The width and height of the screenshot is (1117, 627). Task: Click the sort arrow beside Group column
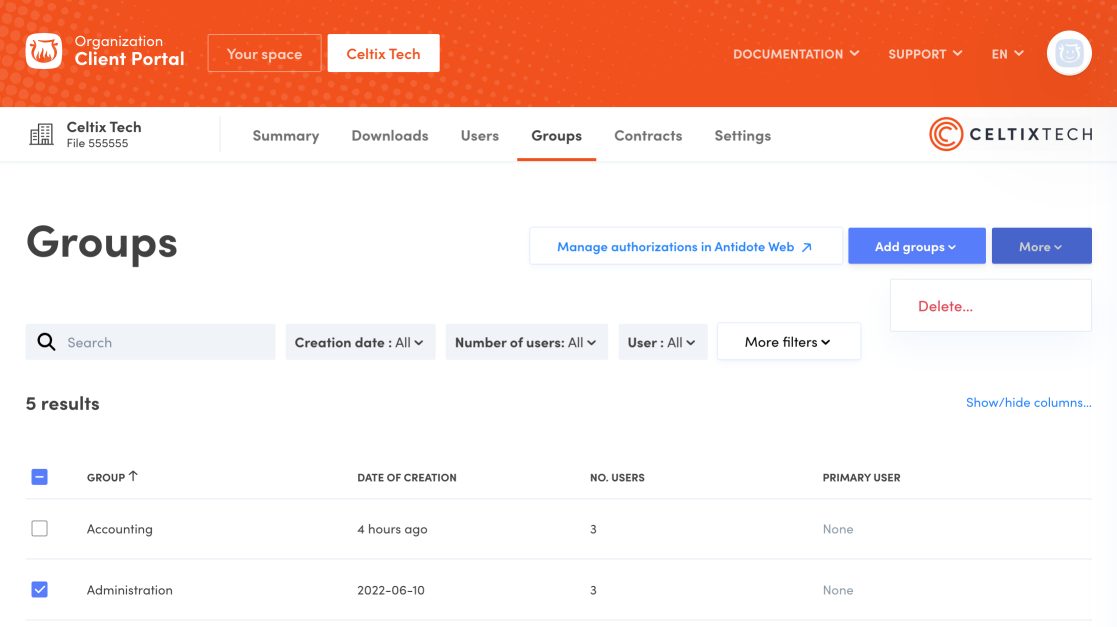click(133, 477)
